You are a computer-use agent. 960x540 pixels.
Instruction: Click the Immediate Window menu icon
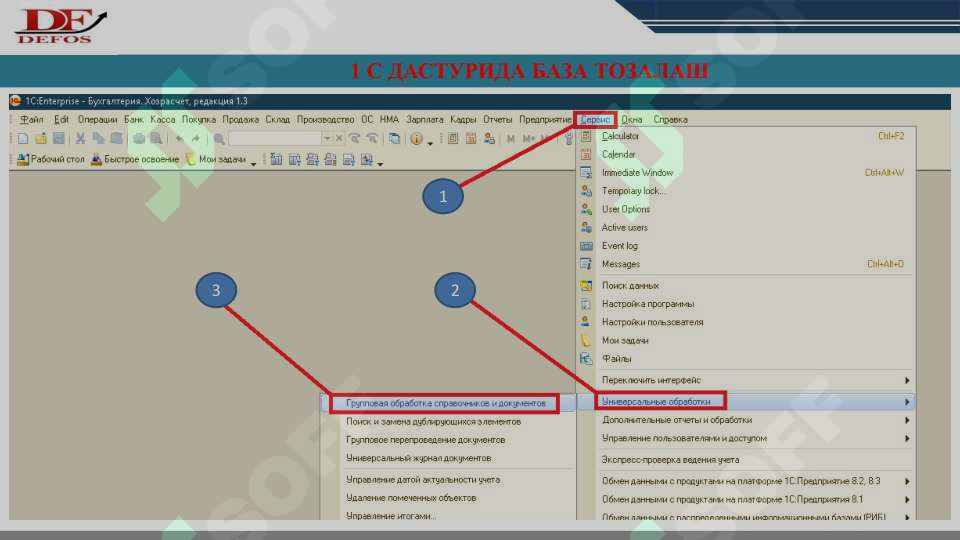[586, 173]
